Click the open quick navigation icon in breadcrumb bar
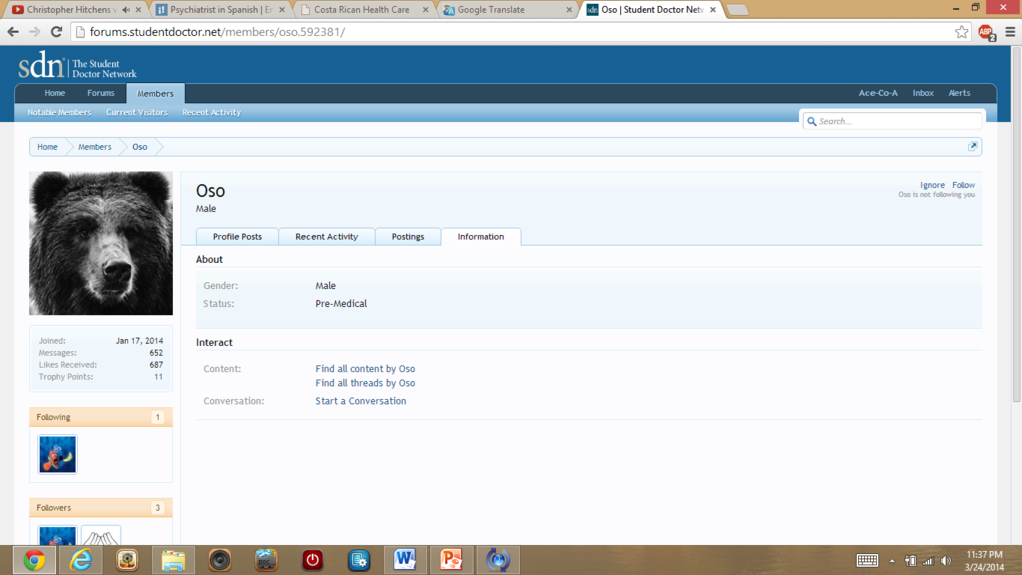The image size is (1022, 575). 972,147
